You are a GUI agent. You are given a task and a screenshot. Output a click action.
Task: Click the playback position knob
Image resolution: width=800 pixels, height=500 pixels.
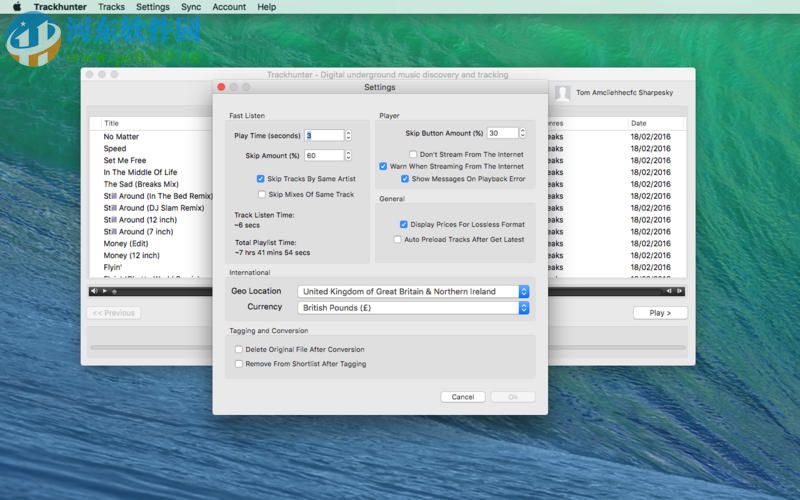[x=114, y=291]
